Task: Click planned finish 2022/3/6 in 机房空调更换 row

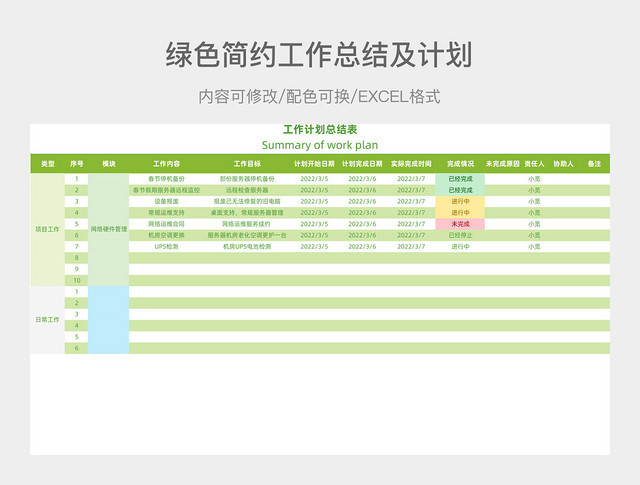Action: tap(362, 235)
